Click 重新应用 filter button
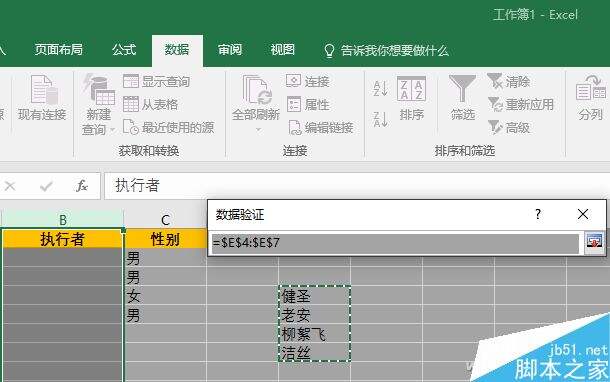Viewport: 610px width, 382px height. coord(520,104)
